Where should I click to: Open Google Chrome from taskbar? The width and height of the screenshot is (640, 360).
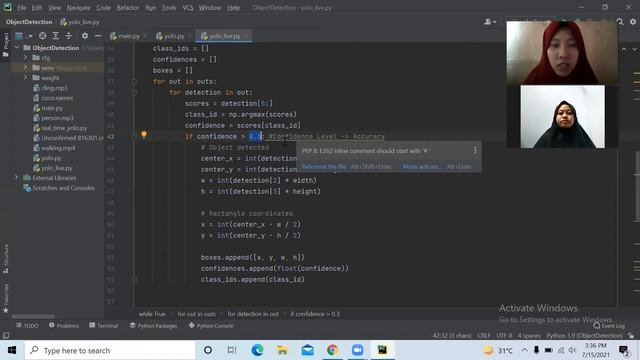(333, 350)
